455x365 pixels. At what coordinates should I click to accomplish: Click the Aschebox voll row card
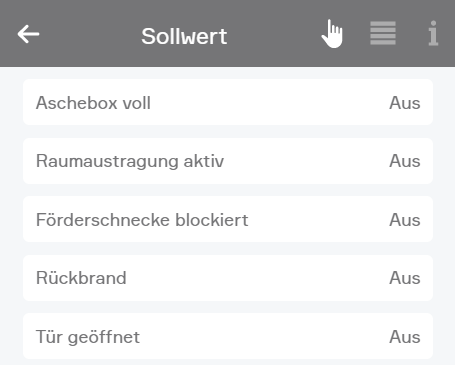point(228,102)
